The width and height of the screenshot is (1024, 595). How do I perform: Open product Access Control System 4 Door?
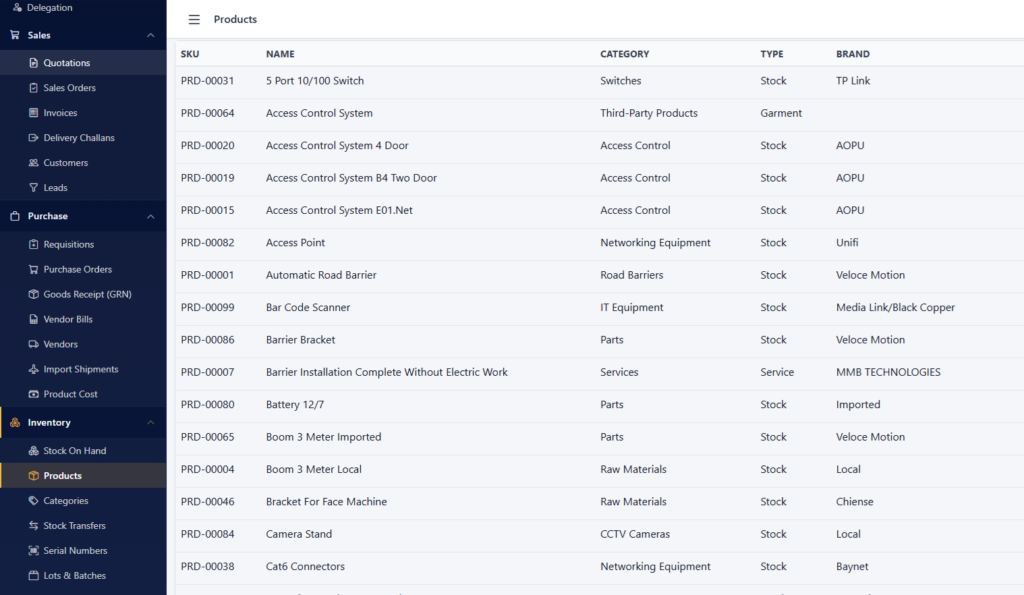337,146
